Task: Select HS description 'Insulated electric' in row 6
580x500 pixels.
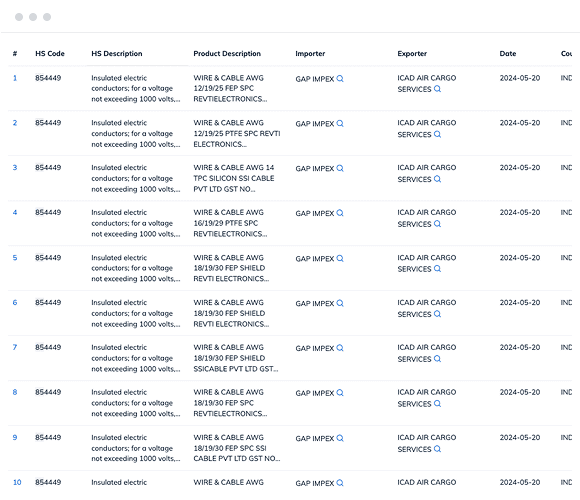Action: click(119, 303)
